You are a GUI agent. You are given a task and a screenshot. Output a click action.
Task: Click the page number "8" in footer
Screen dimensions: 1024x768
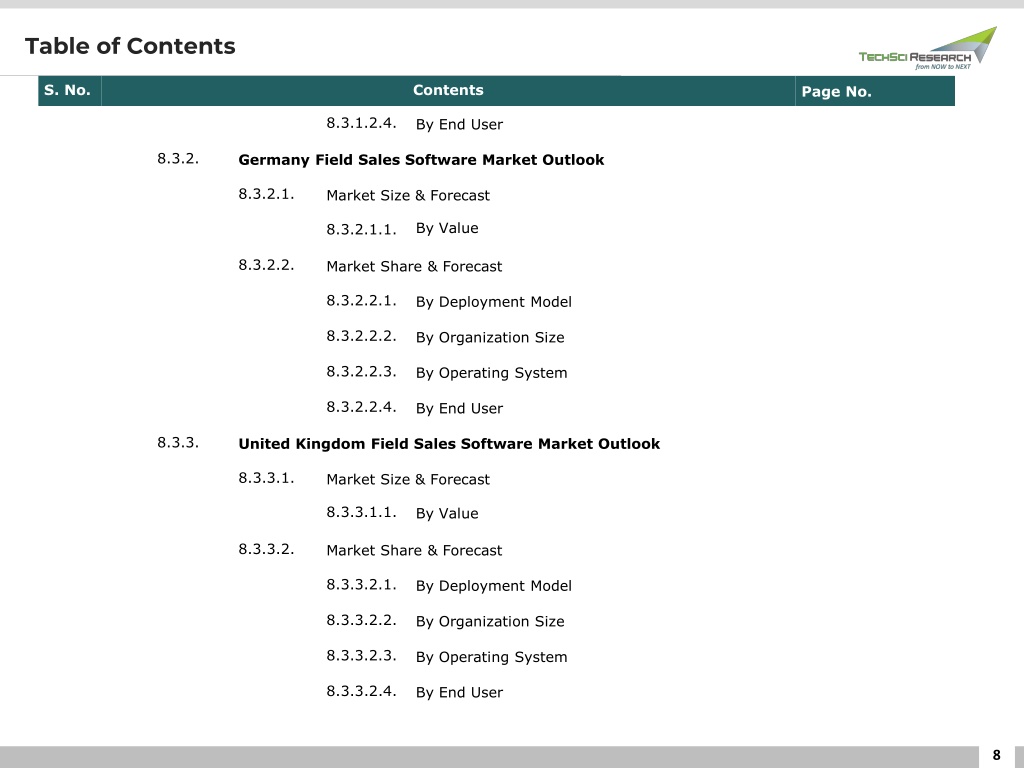tap(997, 756)
